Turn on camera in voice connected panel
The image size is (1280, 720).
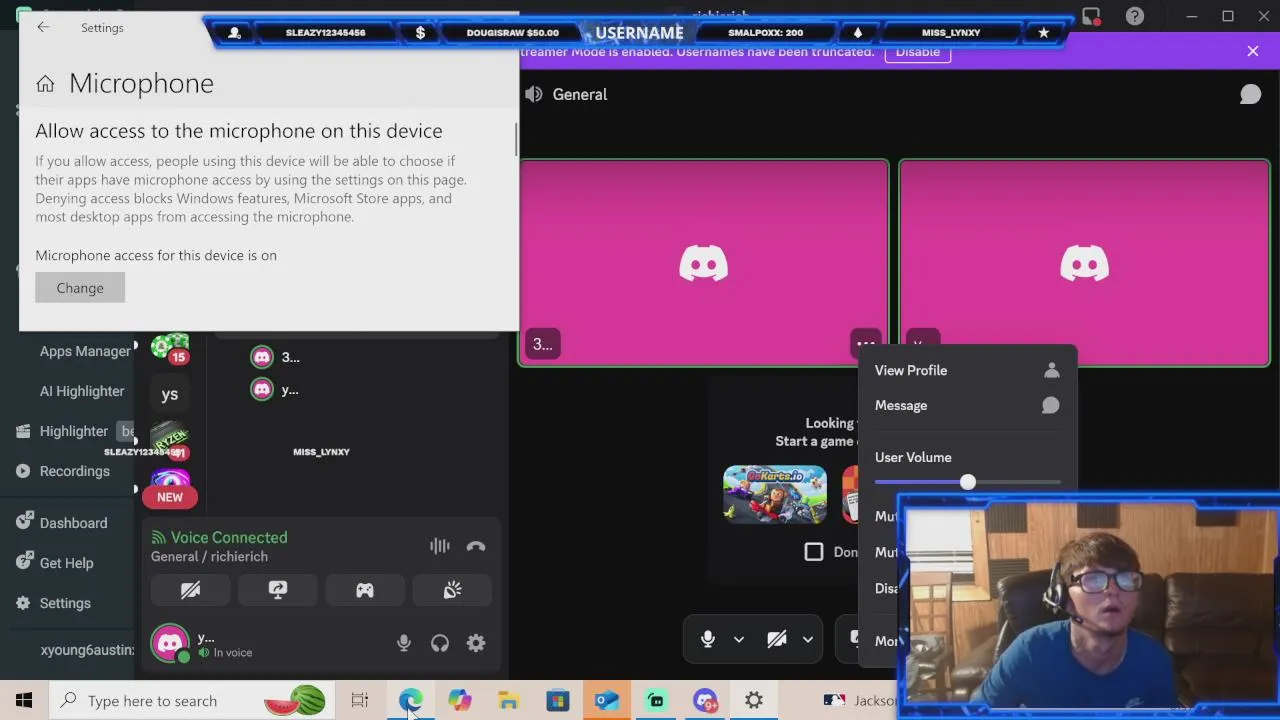click(190, 590)
